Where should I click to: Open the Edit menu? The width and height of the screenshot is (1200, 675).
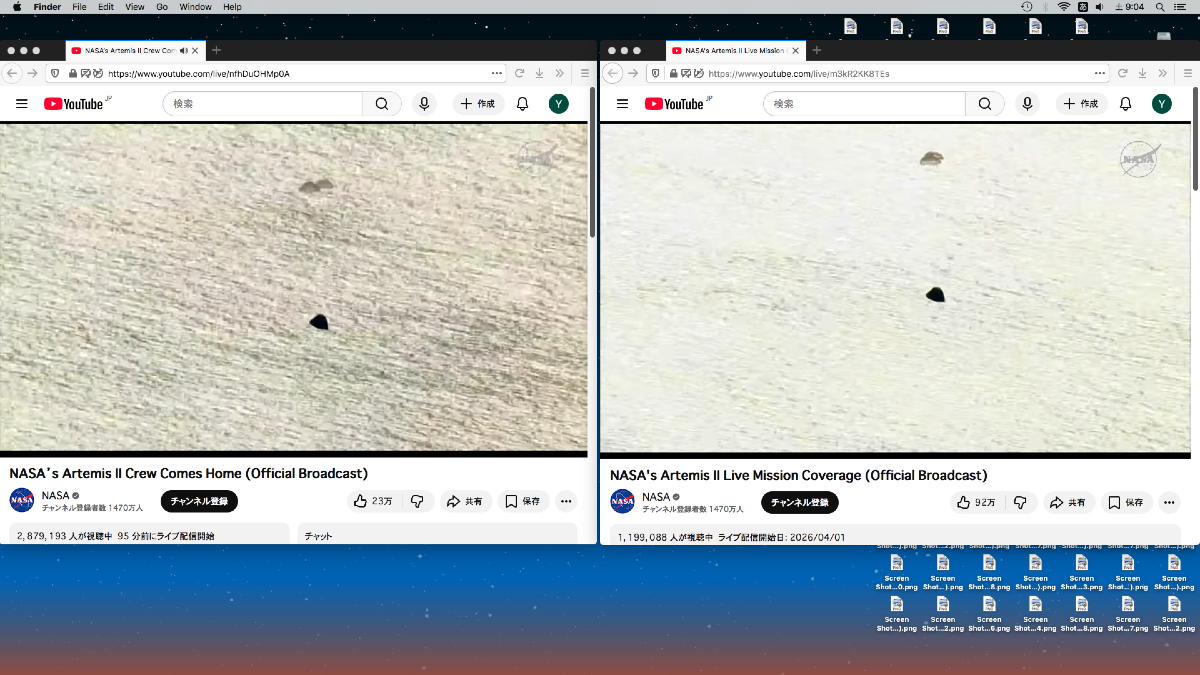pyautogui.click(x=106, y=7)
